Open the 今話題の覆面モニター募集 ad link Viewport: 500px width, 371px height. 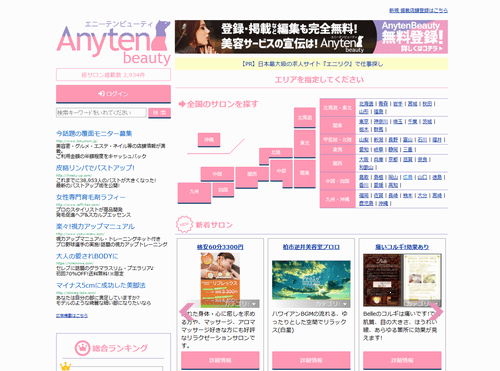[x=94, y=134]
